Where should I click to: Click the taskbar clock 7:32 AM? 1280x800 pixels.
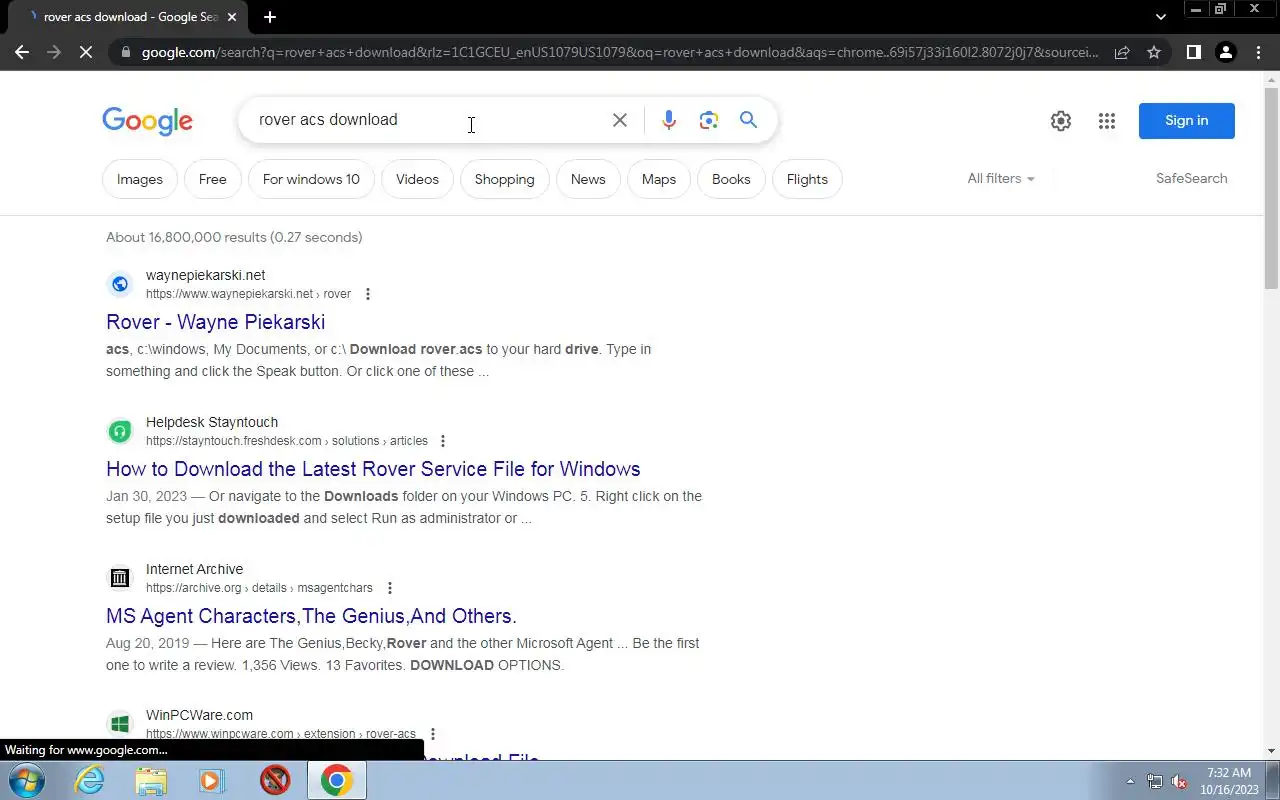point(1229,773)
